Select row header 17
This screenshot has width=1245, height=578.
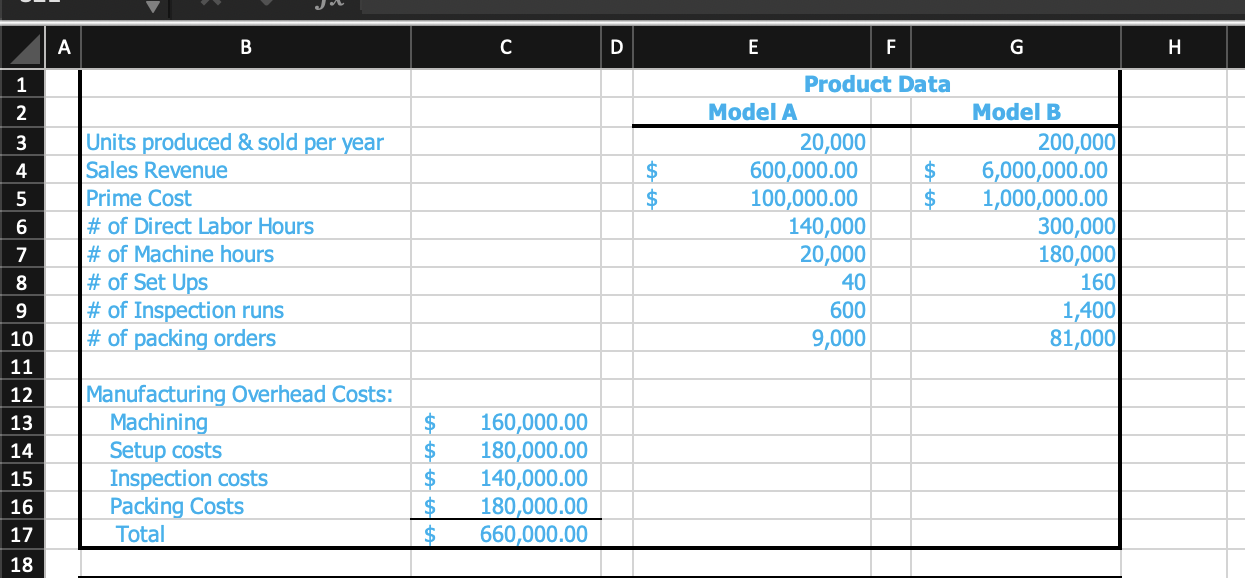tap(22, 534)
